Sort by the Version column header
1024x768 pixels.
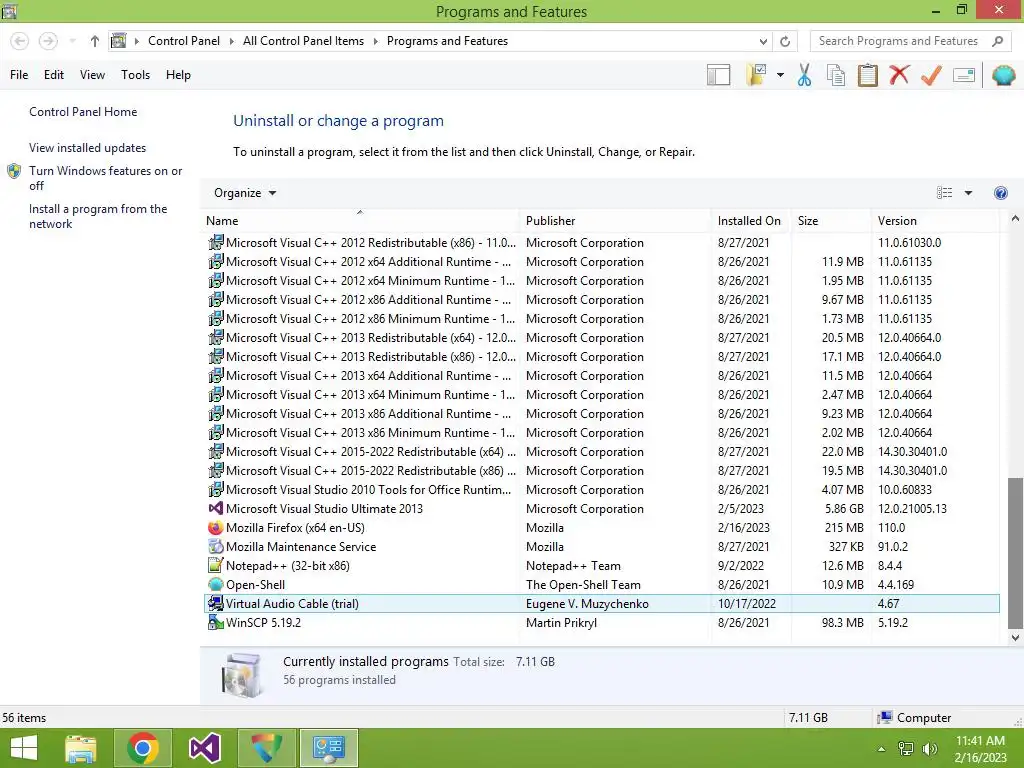(x=935, y=221)
